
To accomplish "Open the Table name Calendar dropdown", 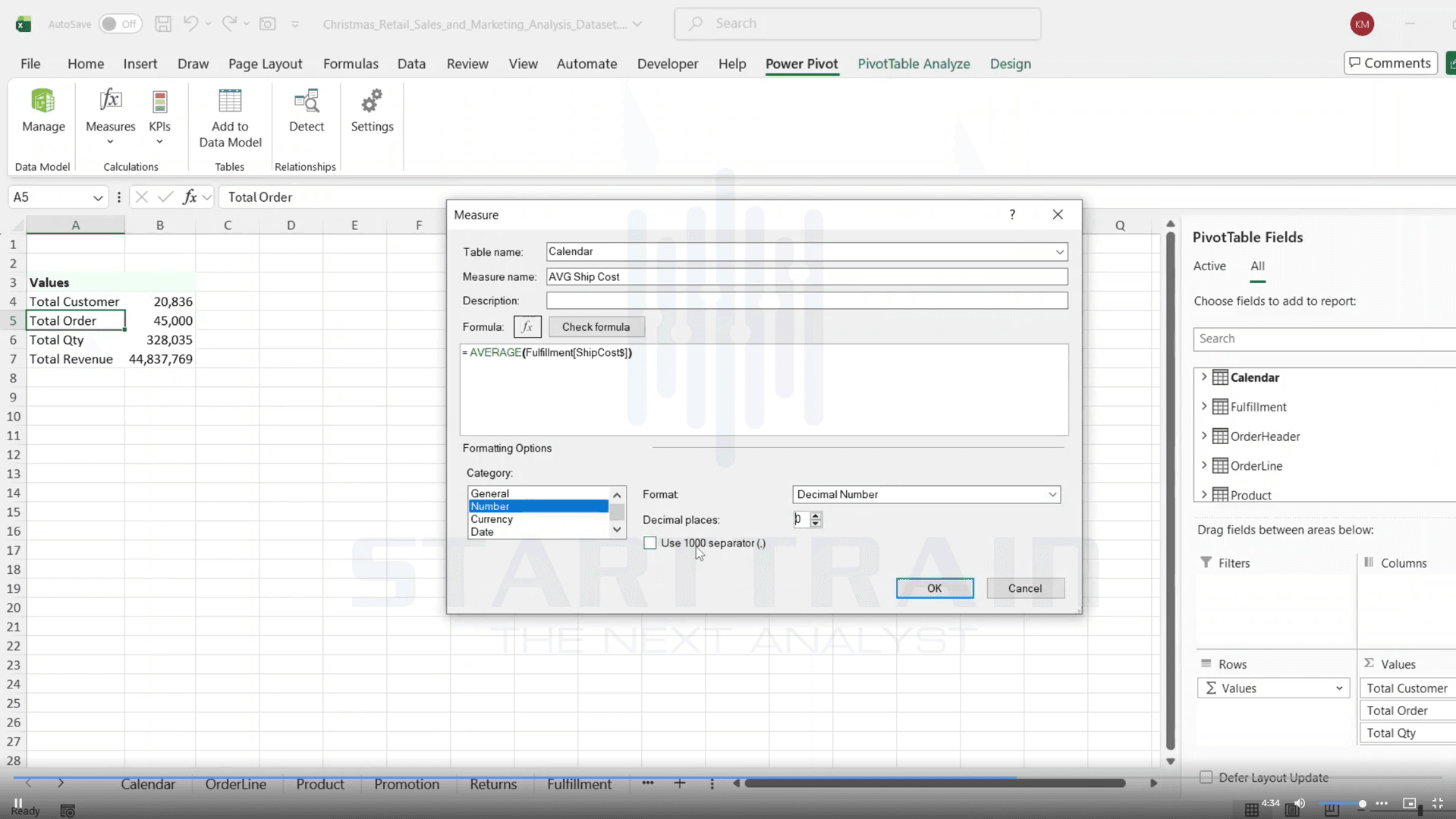I will [x=1059, y=252].
